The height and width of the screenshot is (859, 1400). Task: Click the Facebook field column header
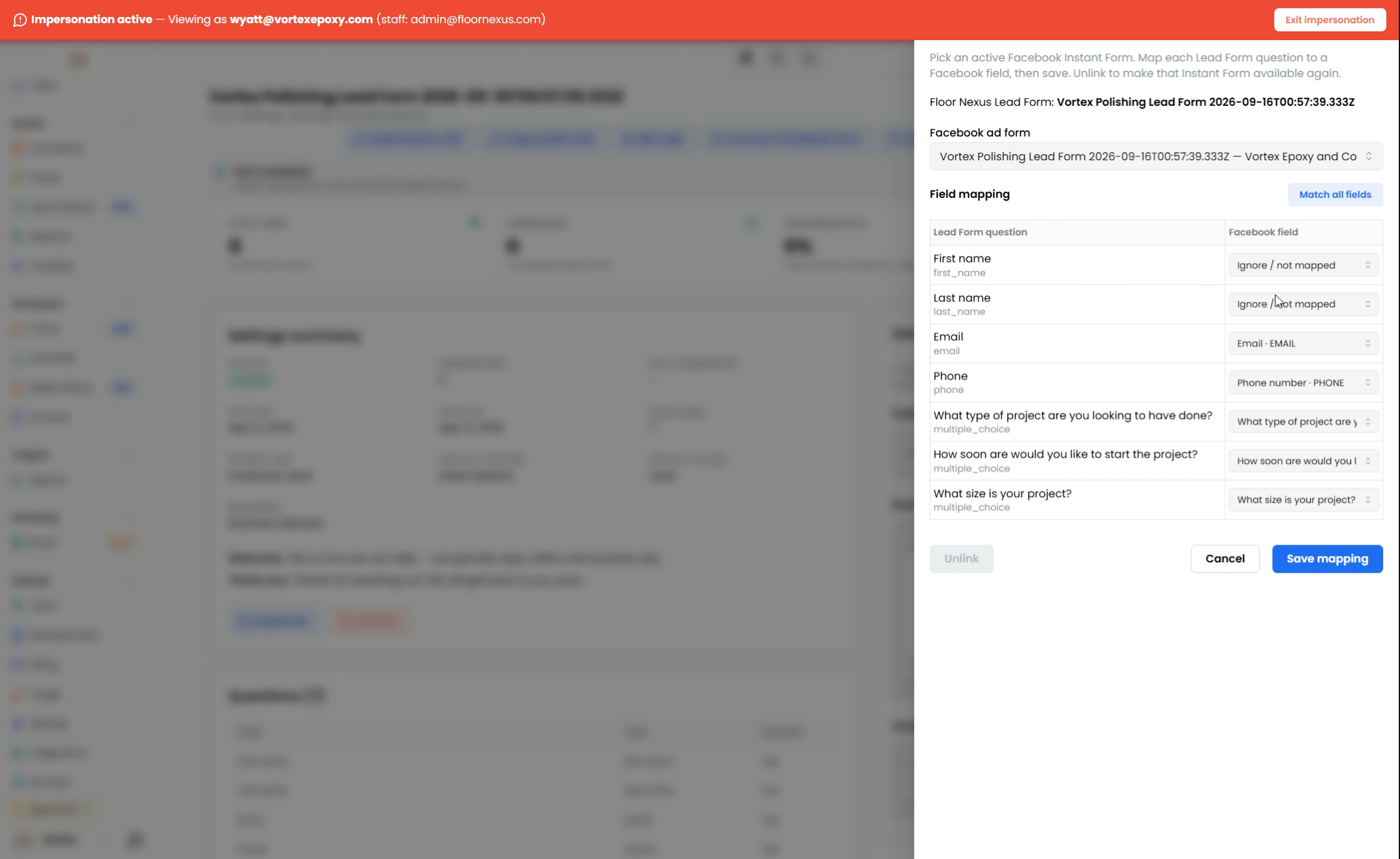point(1263,232)
